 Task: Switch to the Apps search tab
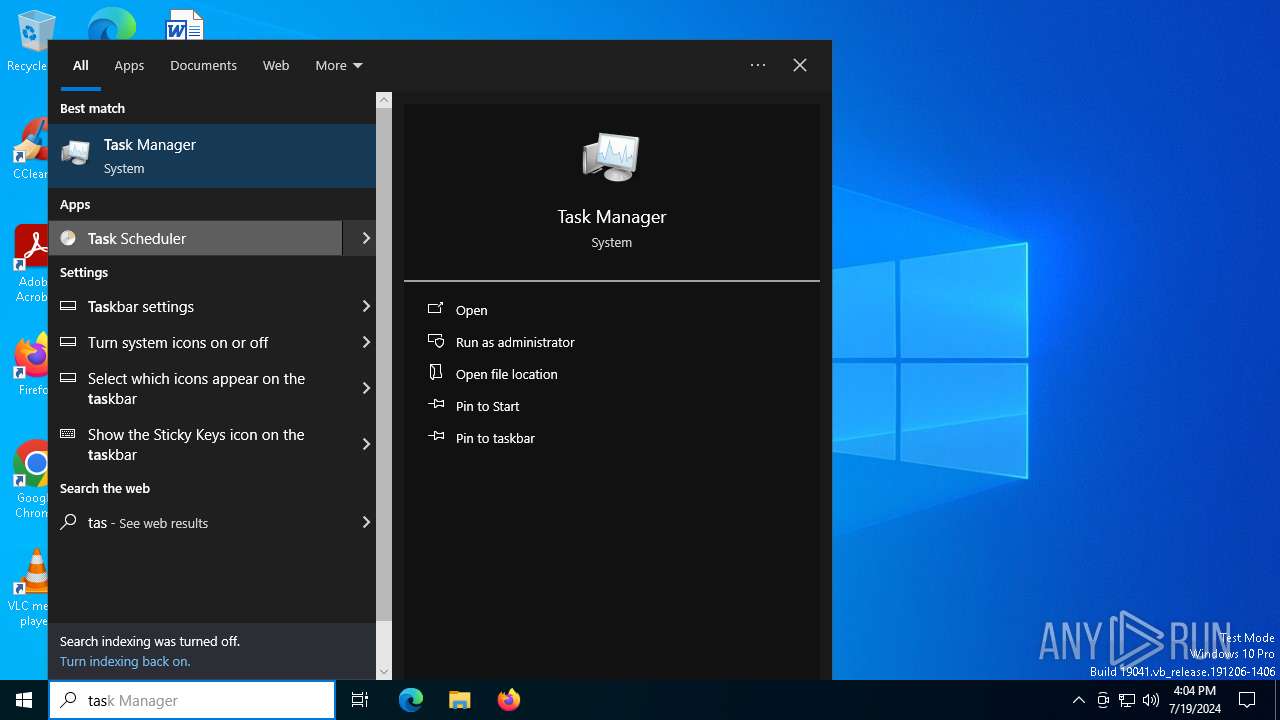tap(129, 65)
